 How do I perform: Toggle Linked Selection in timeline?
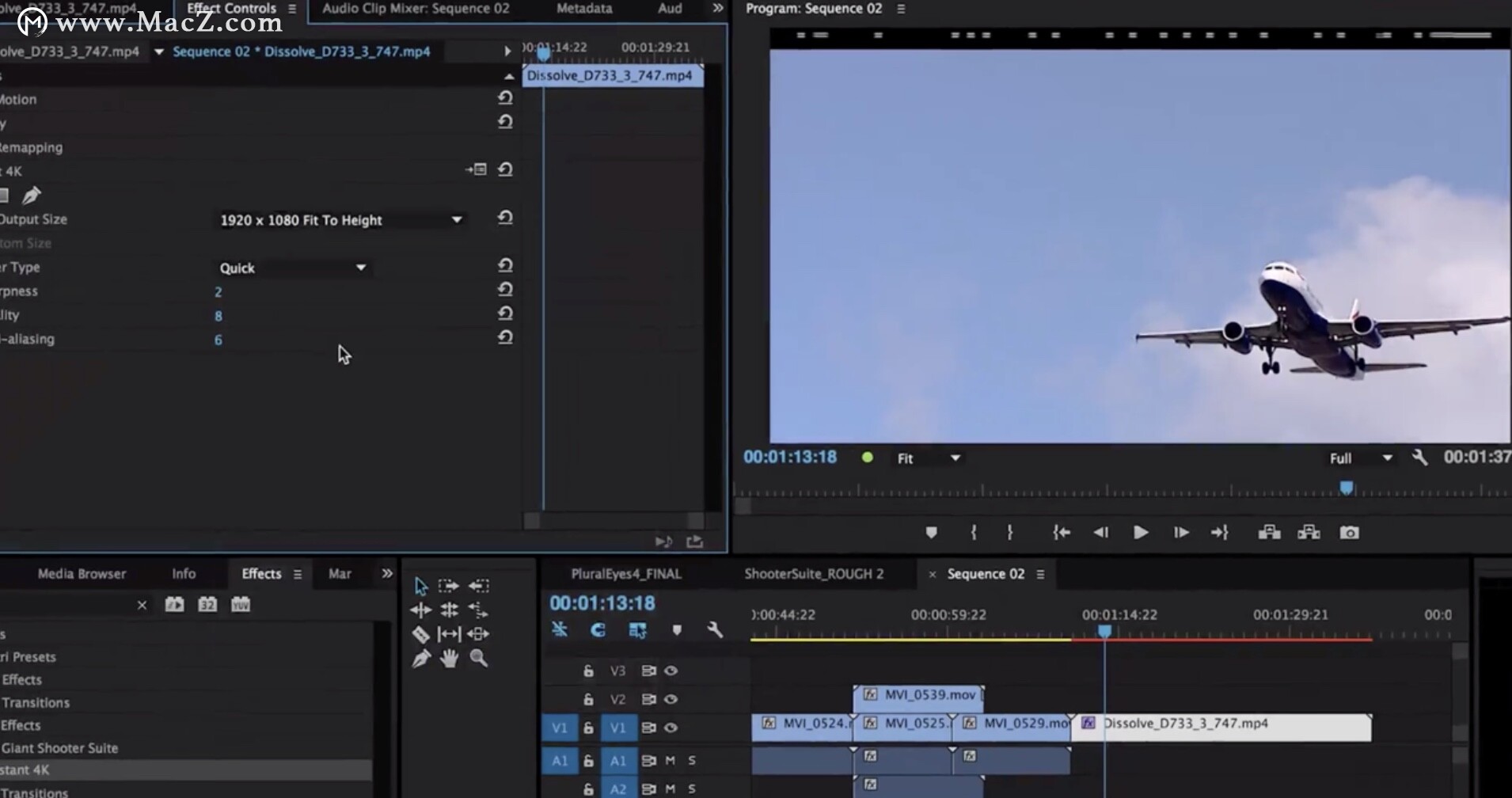coord(637,630)
